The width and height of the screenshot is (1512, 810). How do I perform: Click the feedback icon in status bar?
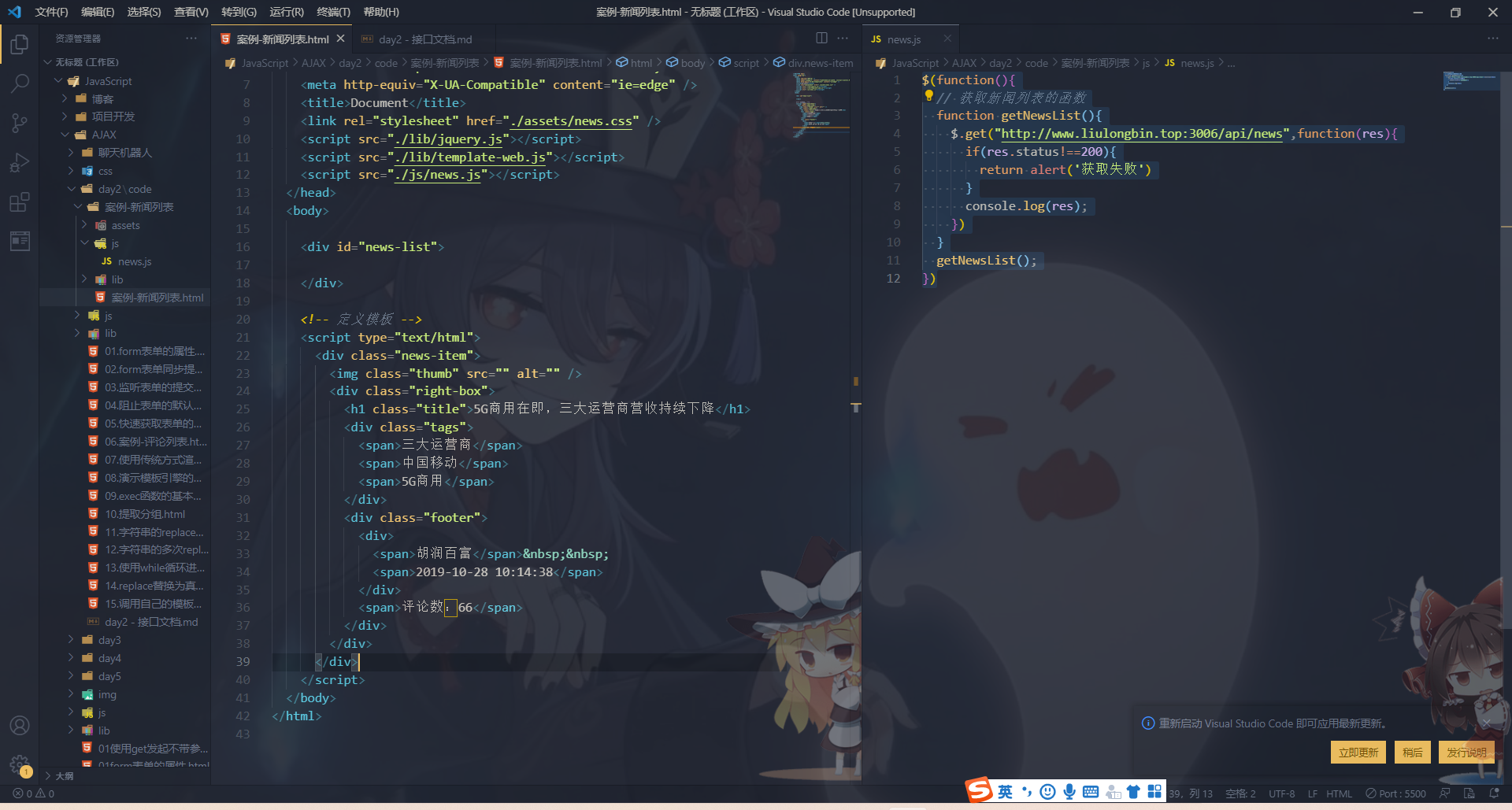click(1445, 793)
